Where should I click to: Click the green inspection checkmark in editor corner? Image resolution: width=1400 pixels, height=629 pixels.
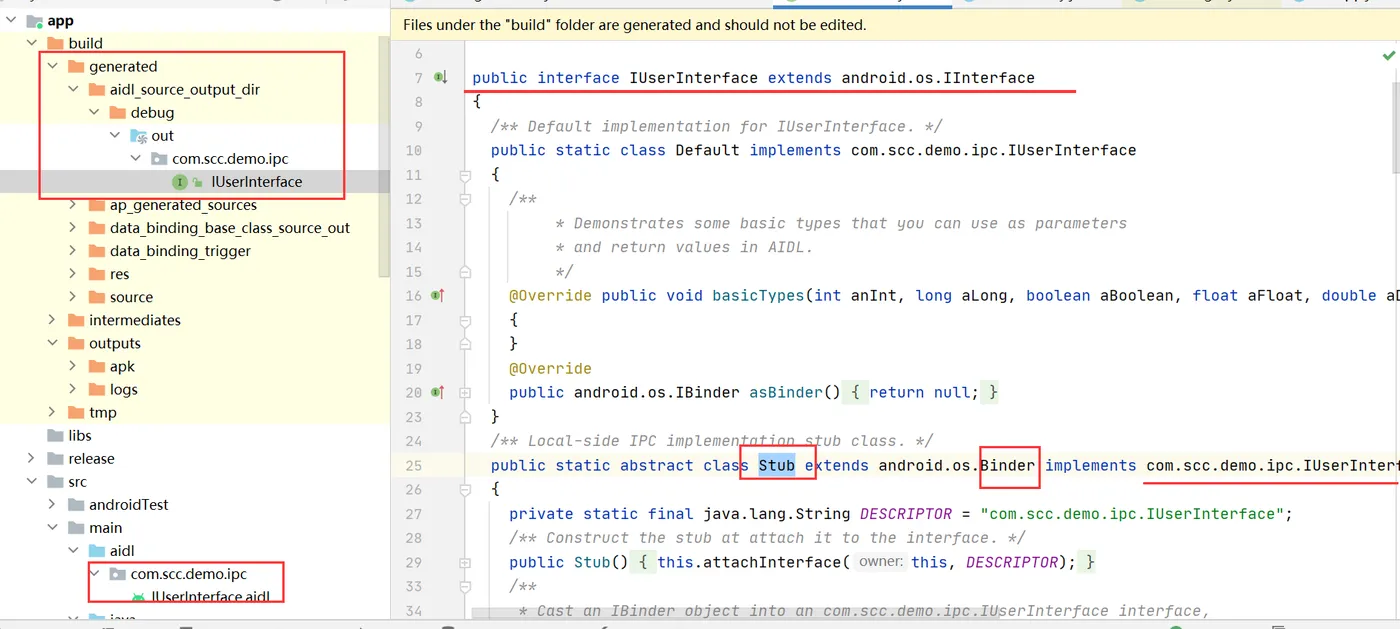(1388, 56)
